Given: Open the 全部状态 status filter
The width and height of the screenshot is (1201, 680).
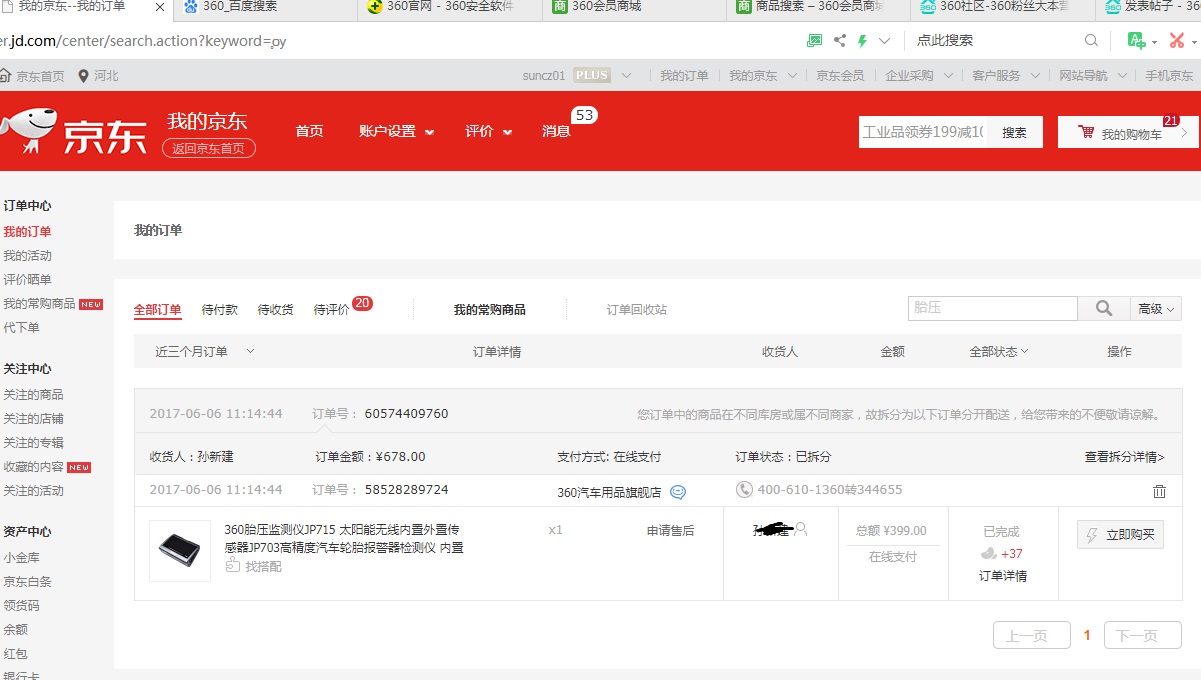Looking at the screenshot, I should (x=999, y=351).
